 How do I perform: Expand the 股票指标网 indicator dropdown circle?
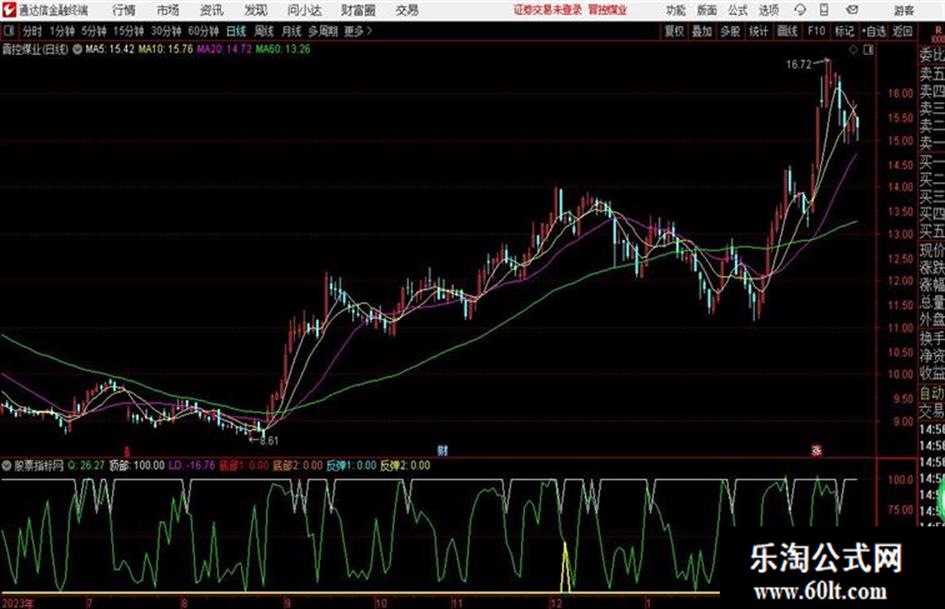(7, 465)
